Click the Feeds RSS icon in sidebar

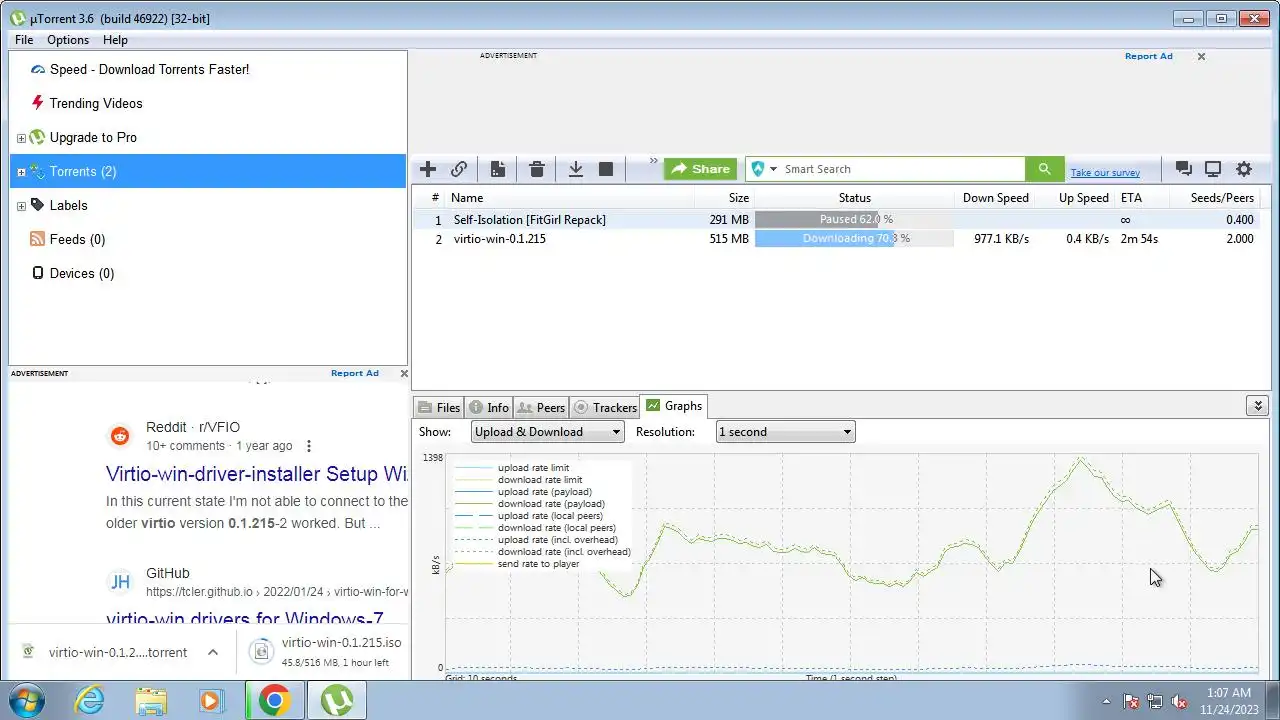click(x=37, y=239)
